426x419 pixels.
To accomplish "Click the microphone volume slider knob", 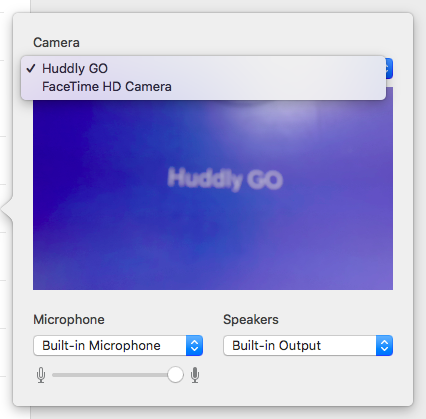I will tap(175, 375).
